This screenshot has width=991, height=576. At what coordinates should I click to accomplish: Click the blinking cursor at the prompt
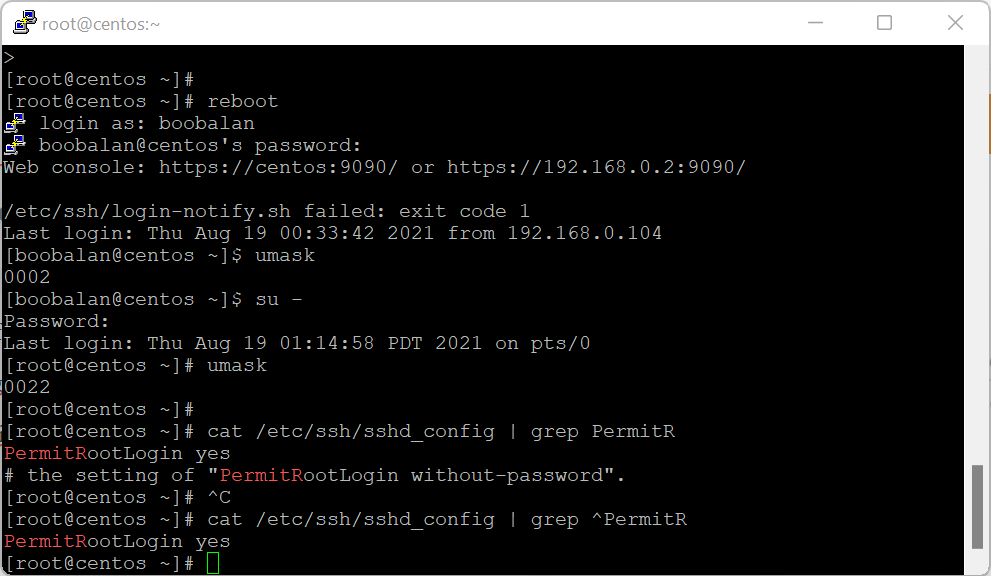[214, 562]
